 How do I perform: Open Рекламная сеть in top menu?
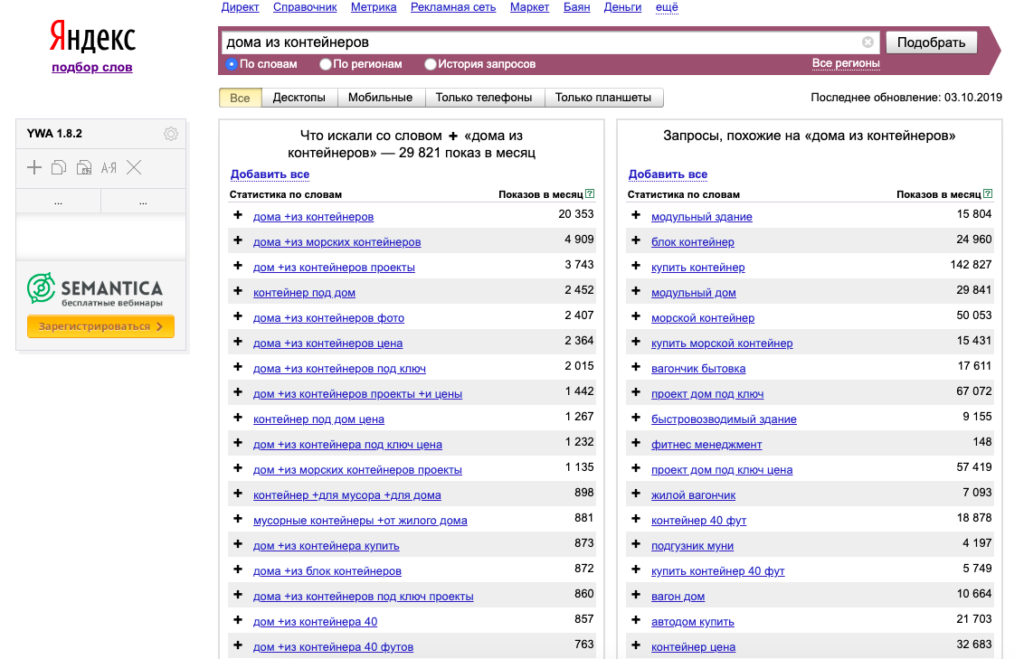click(453, 7)
